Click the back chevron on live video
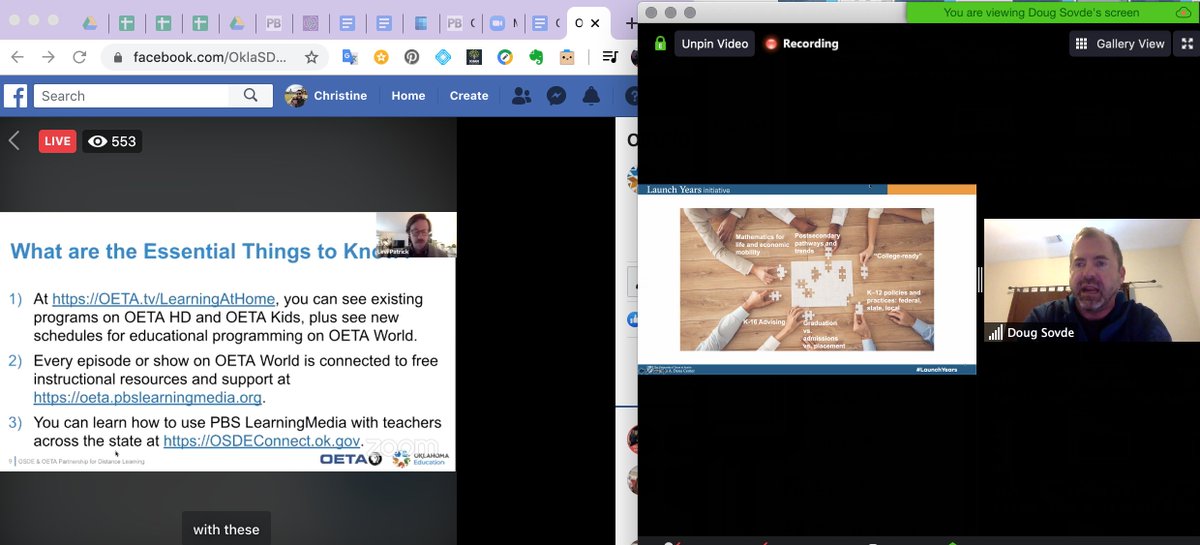The width and height of the screenshot is (1200, 545). point(14,141)
